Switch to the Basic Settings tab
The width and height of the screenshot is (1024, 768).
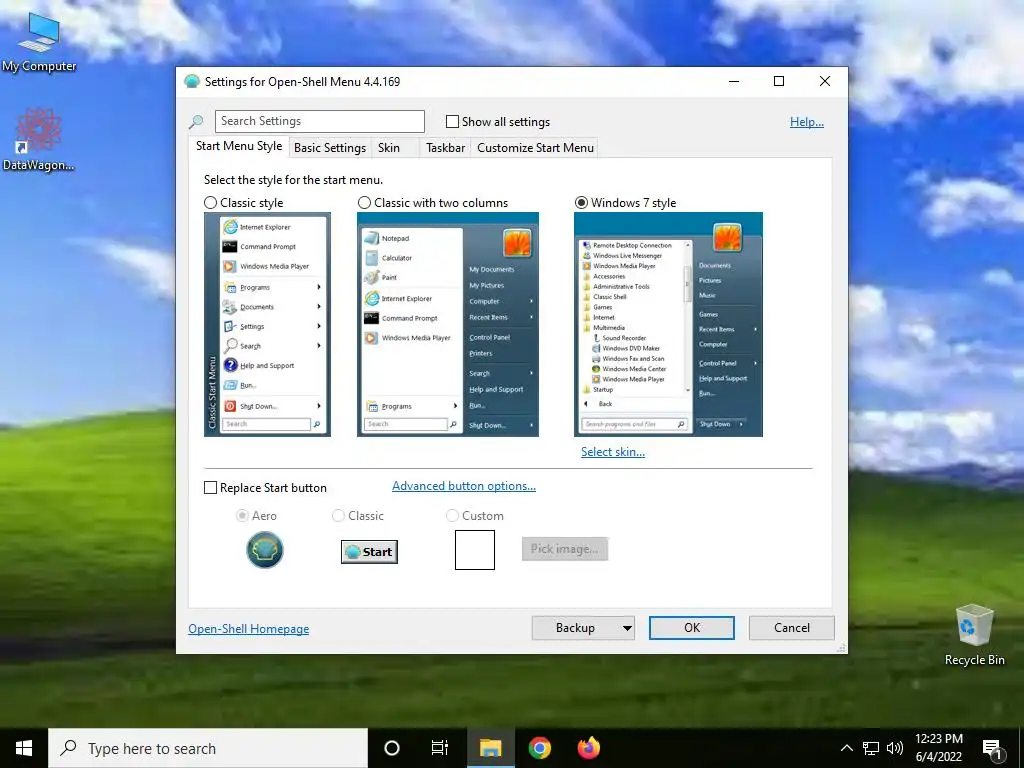(x=330, y=148)
